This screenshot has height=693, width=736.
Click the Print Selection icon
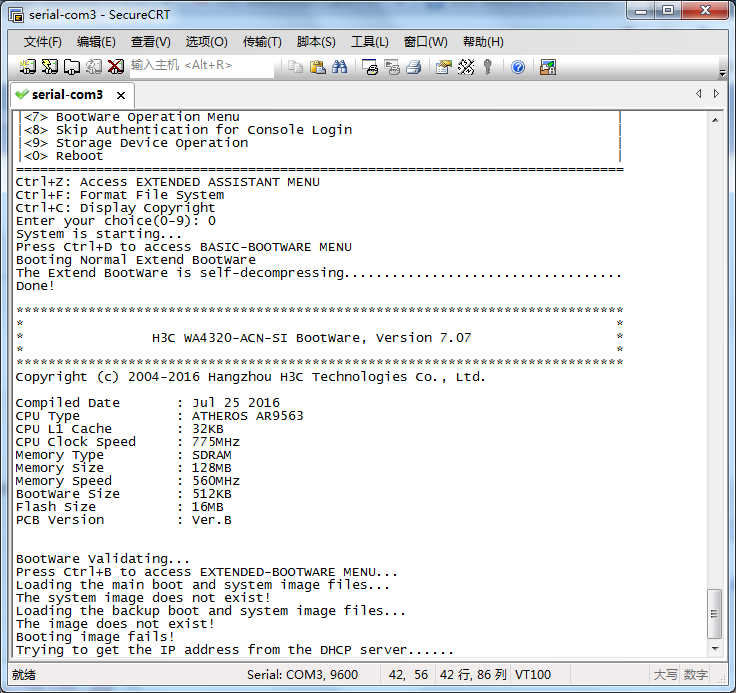pos(392,67)
